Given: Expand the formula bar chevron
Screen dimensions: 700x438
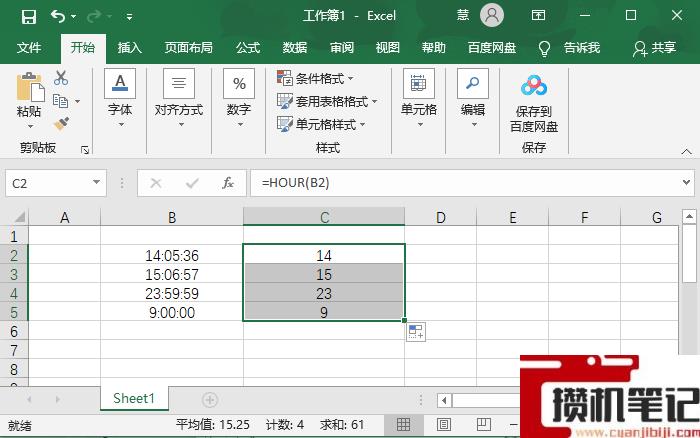Looking at the screenshot, I should coord(687,183).
